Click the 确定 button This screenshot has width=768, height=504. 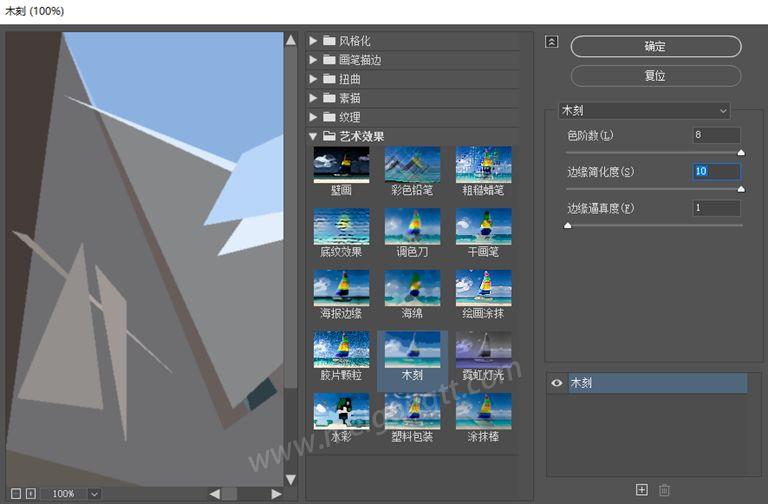point(656,47)
